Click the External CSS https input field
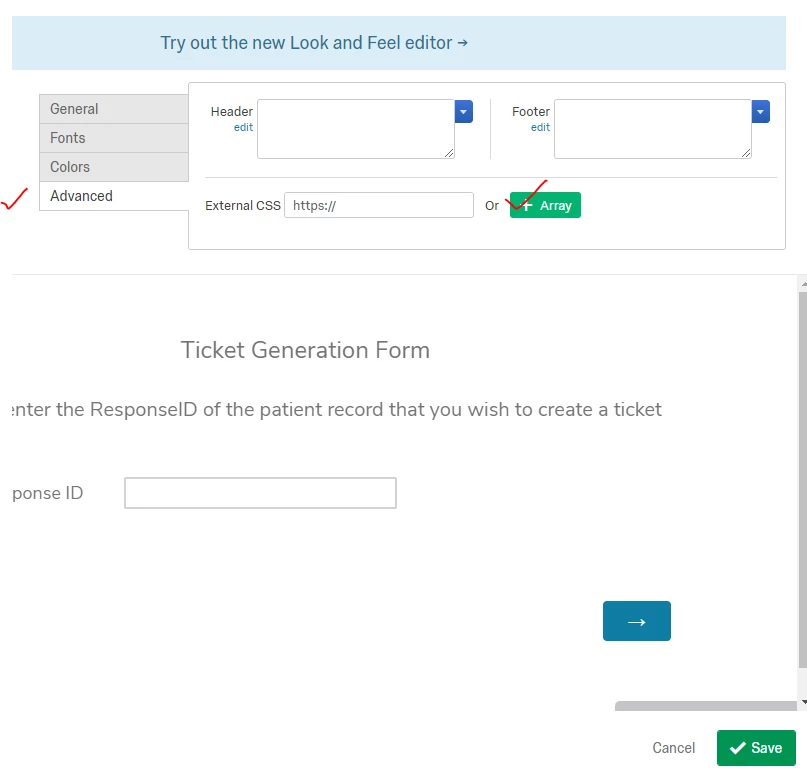807x775 pixels. pos(379,205)
